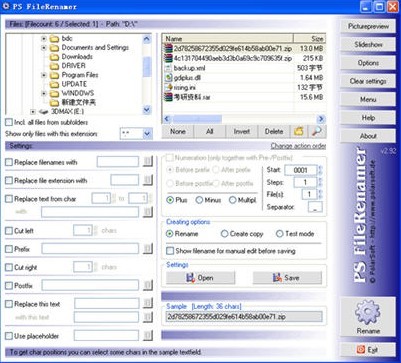Click helper button beside Replace file extension with
Image resolution: width=401 pixels, height=363 pixels.
coord(147,180)
